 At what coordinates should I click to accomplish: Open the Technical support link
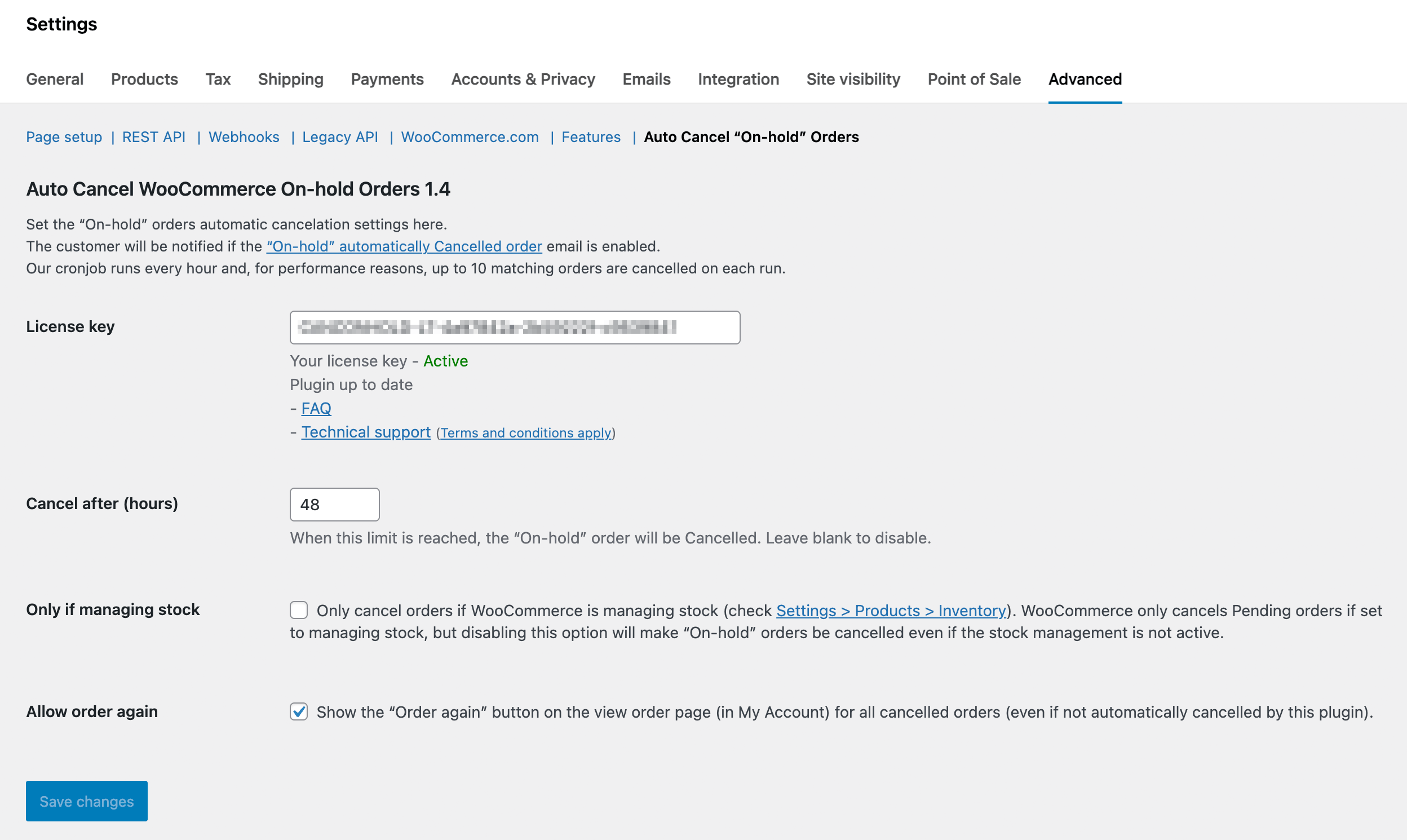[366, 432]
